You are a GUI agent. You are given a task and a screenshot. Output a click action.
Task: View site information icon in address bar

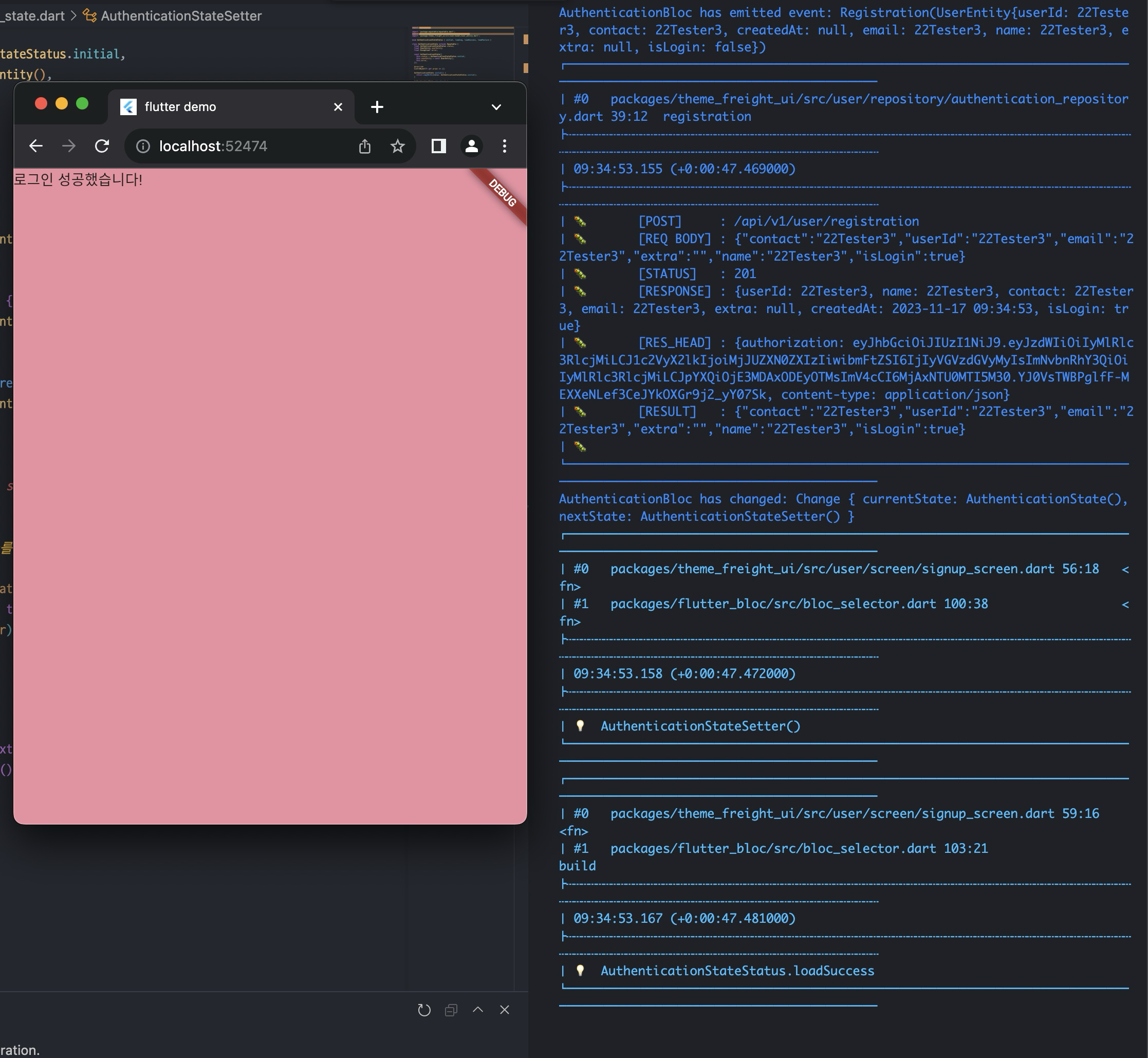point(143,147)
